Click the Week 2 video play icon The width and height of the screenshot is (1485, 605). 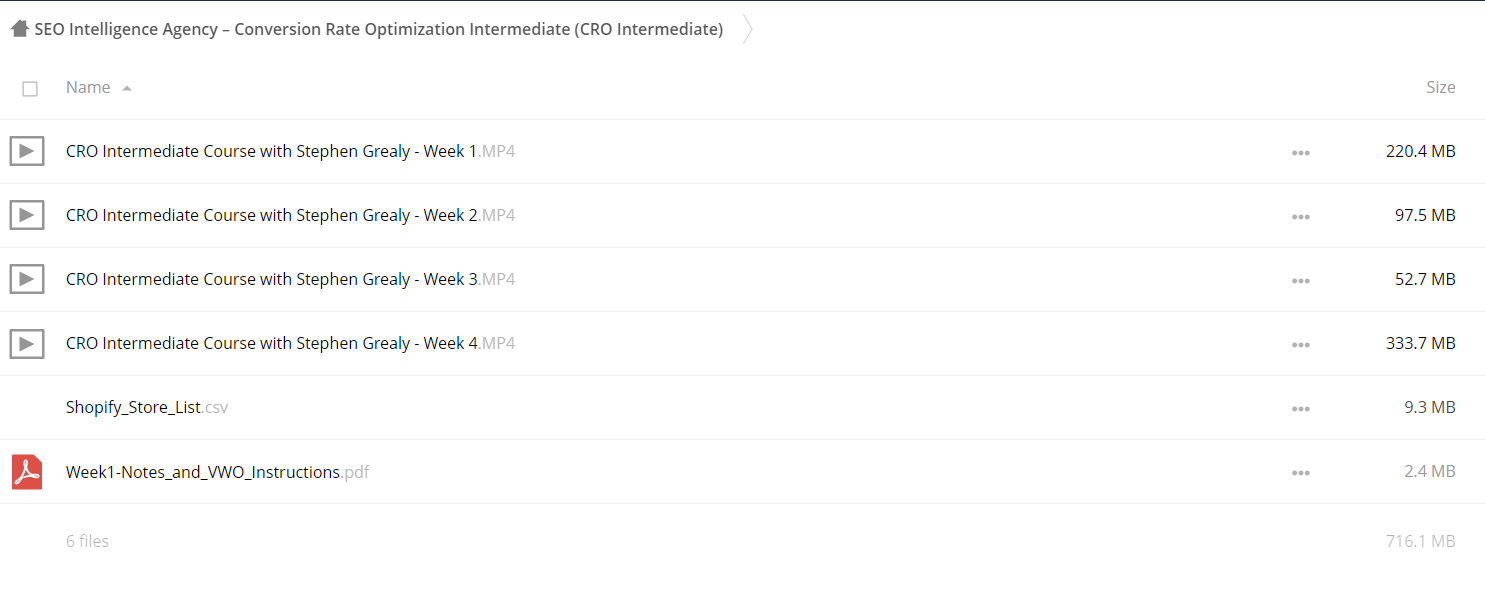pyautogui.click(x=27, y=216)
